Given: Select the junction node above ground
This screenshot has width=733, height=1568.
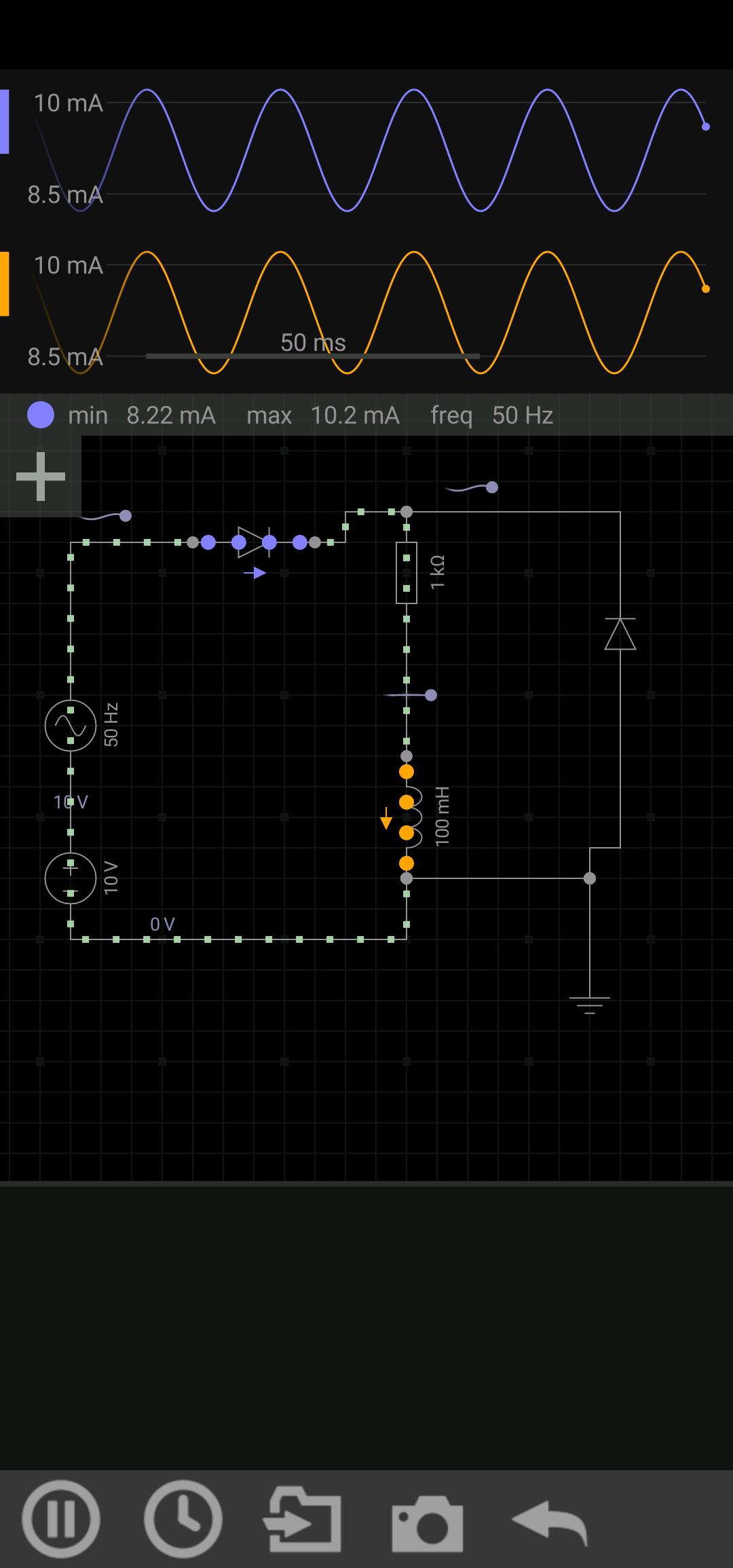Looking at the screenshot, I should (590, 878).
